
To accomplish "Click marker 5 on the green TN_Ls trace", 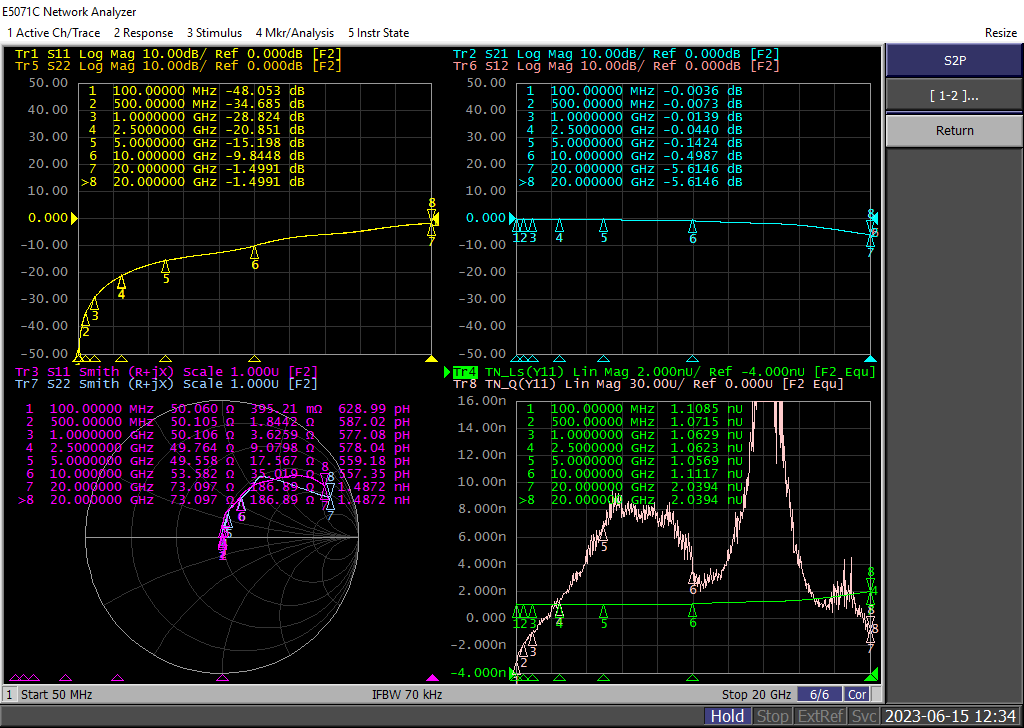I will 603,614.
